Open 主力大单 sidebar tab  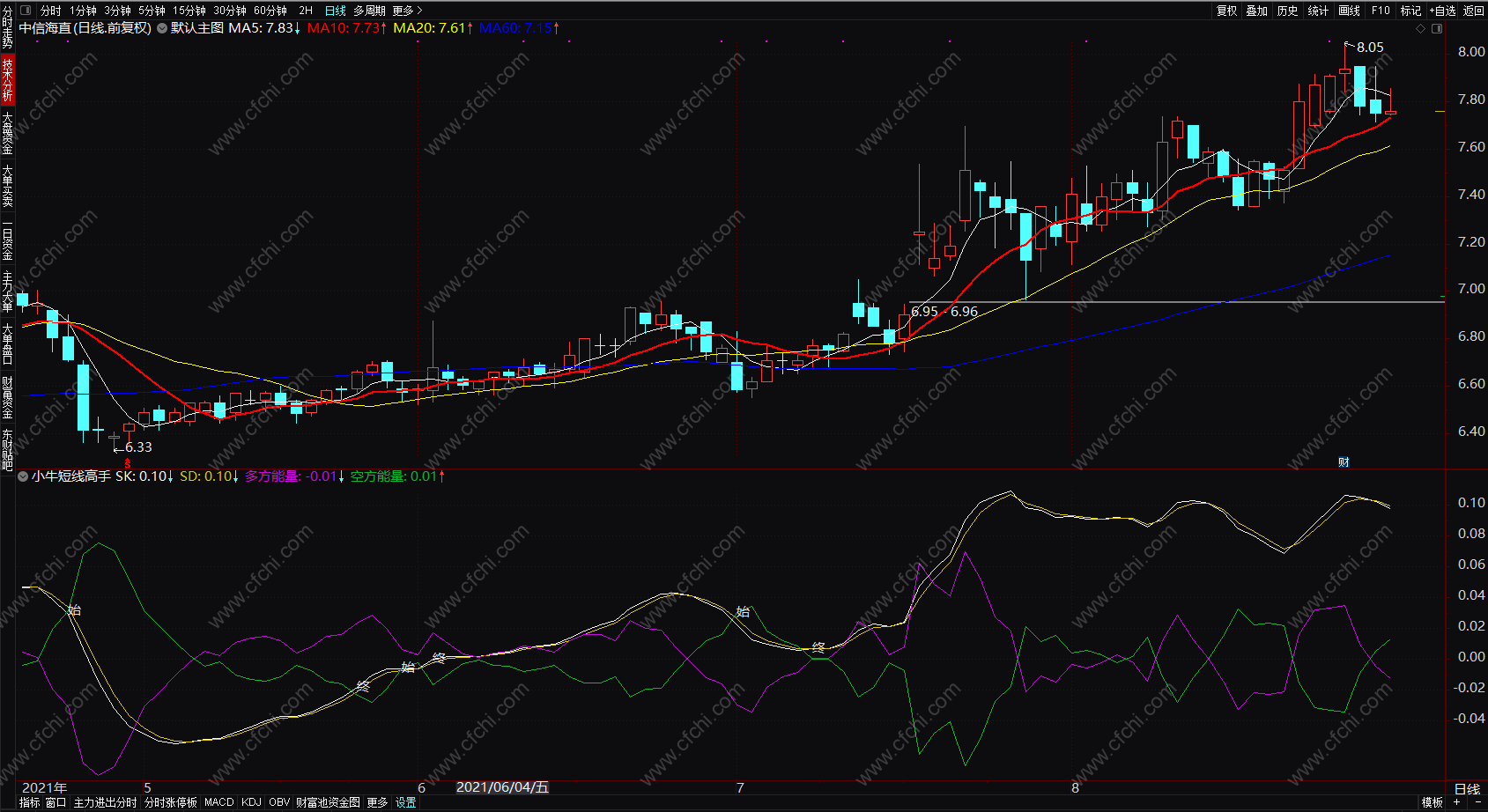[x=7, y=291]
